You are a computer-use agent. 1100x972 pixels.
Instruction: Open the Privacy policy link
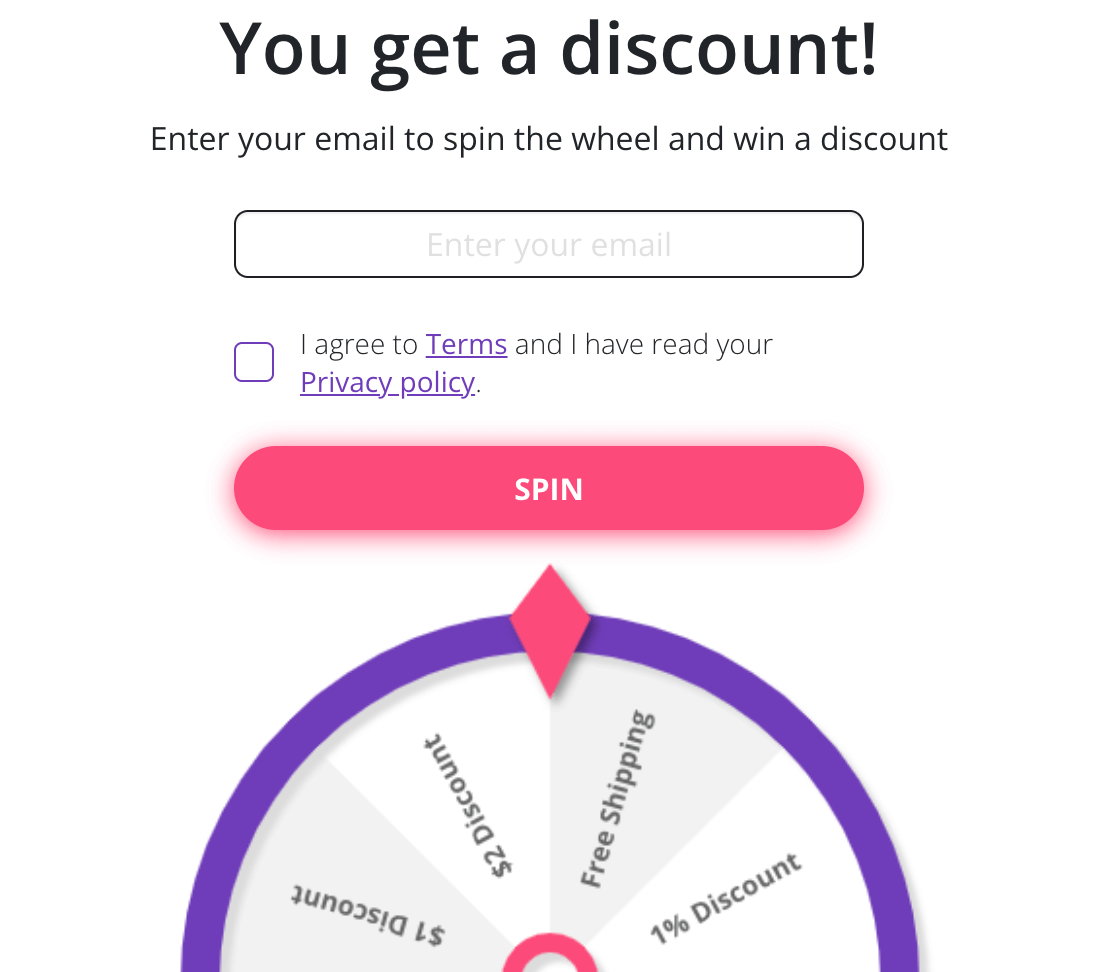coord(387,382)
